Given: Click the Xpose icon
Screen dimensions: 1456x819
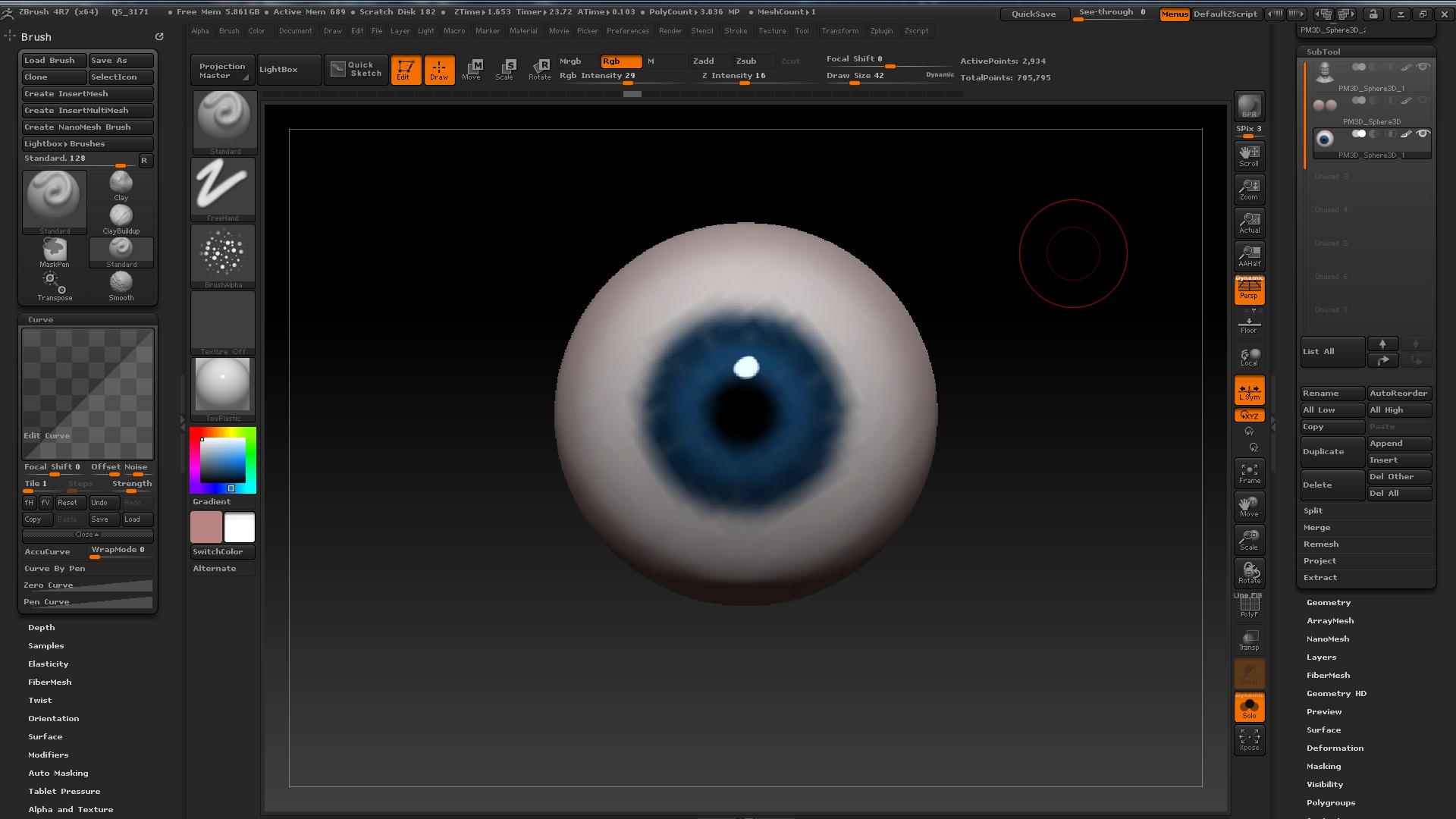Looking at the screenshot, I should coord(1249,739).
